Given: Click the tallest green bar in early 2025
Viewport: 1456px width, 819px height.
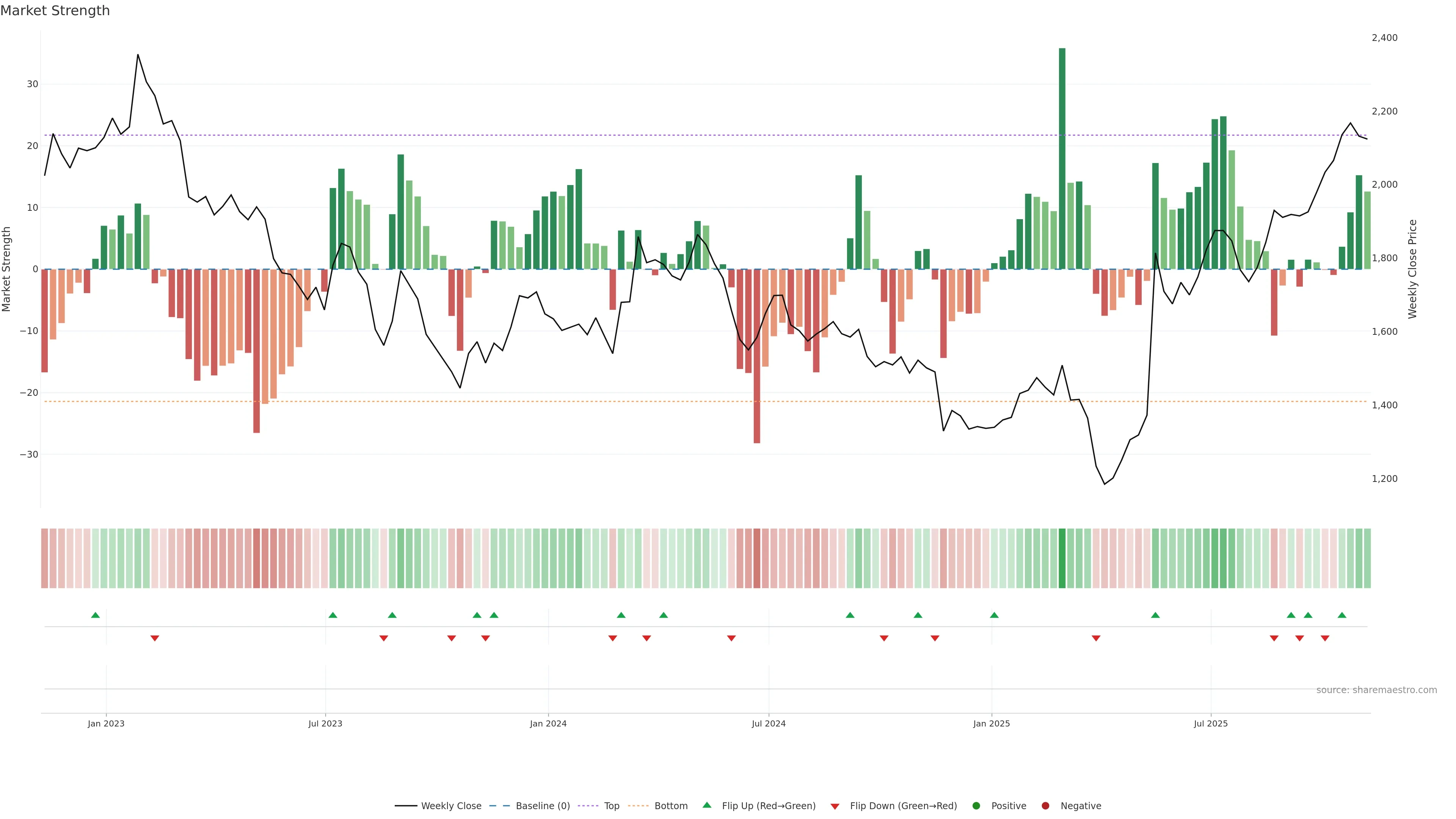Looking at the screenshot, I should (1062, 158).
